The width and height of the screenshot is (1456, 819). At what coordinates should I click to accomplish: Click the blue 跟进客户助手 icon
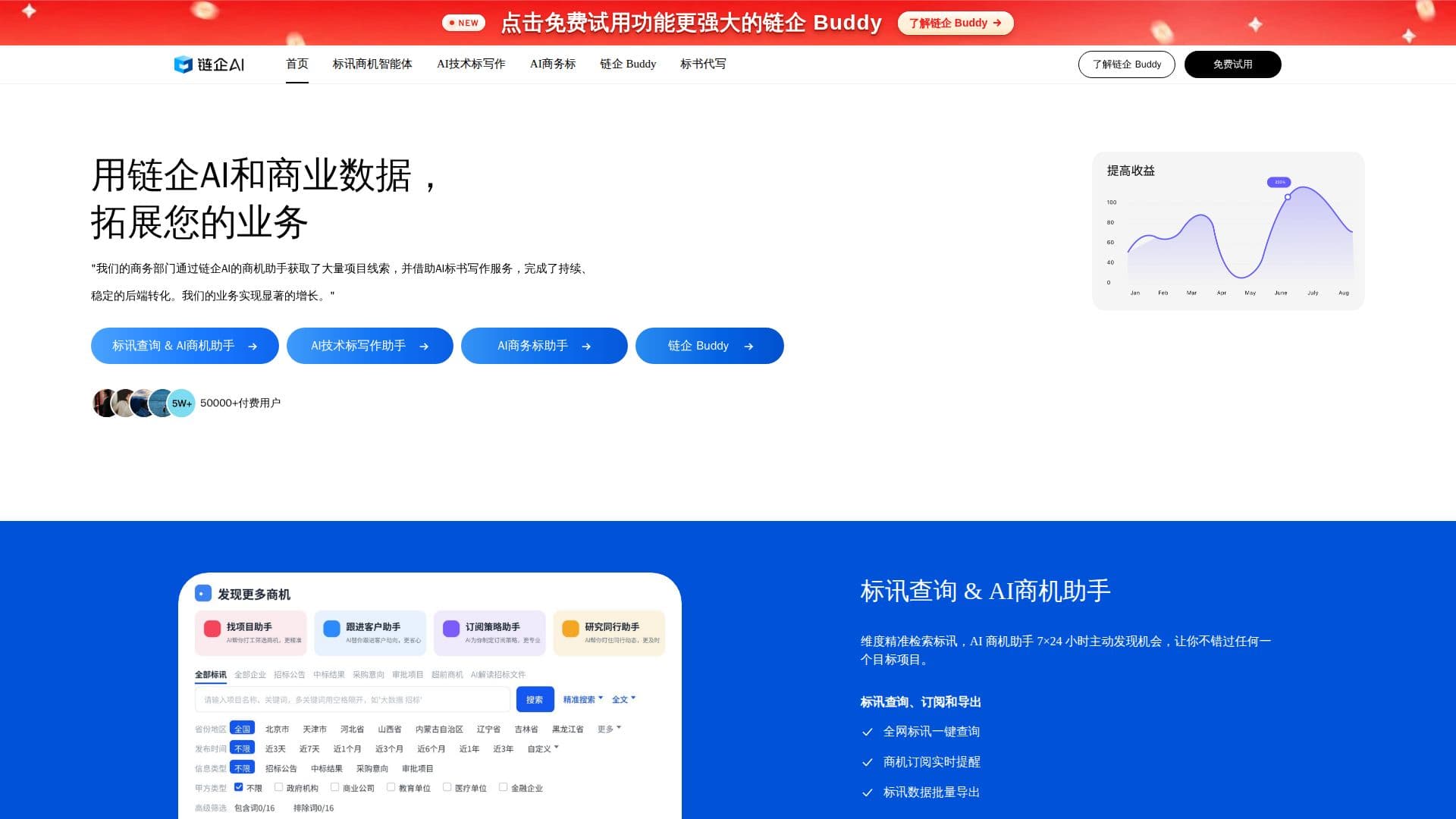click(331, 629)
